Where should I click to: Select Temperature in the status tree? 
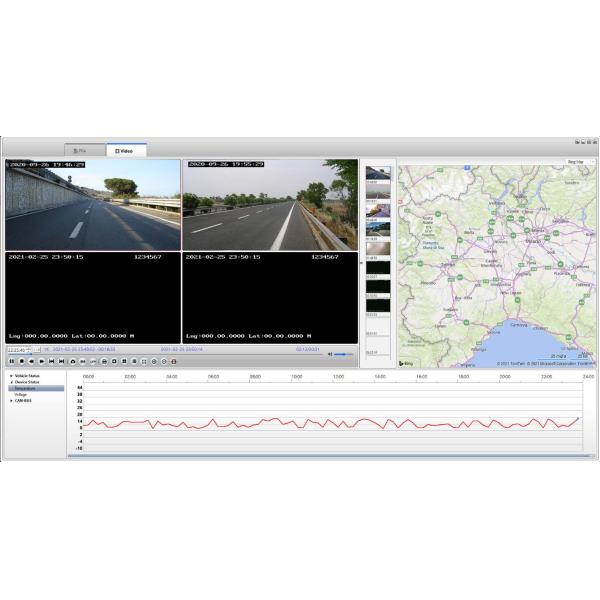click(x=28, y=388)
